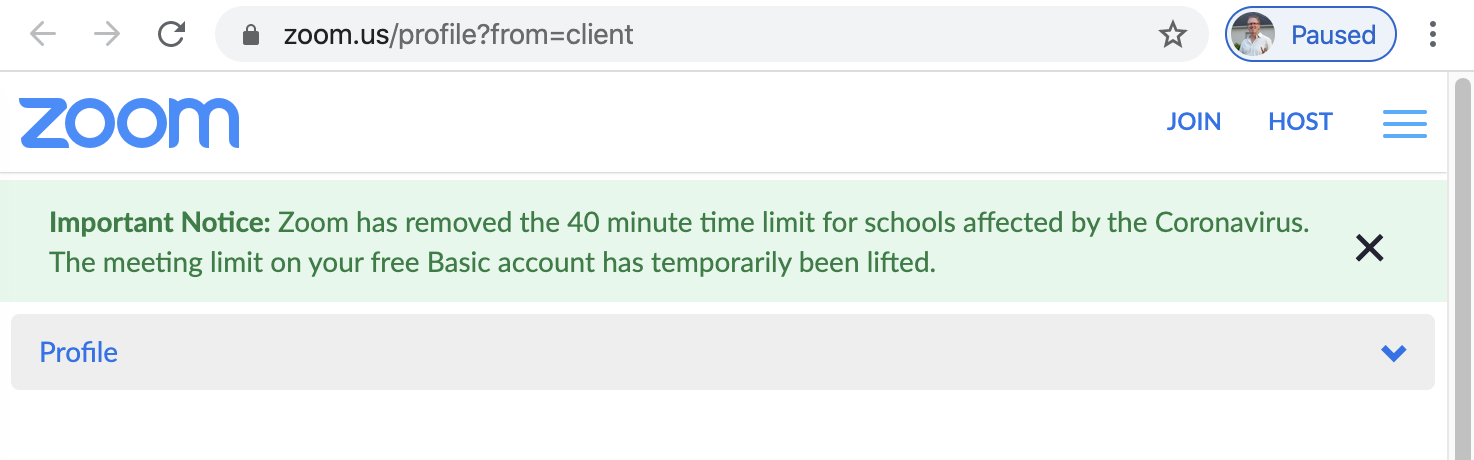Click the Important Notice message text

pyautogui.click(x=679, y=242)
